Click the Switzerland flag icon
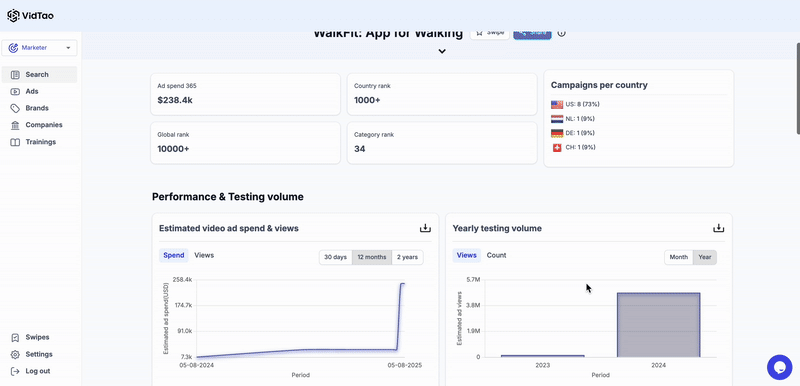The height and width of the screenshot is (386, 800). (557, 147)
